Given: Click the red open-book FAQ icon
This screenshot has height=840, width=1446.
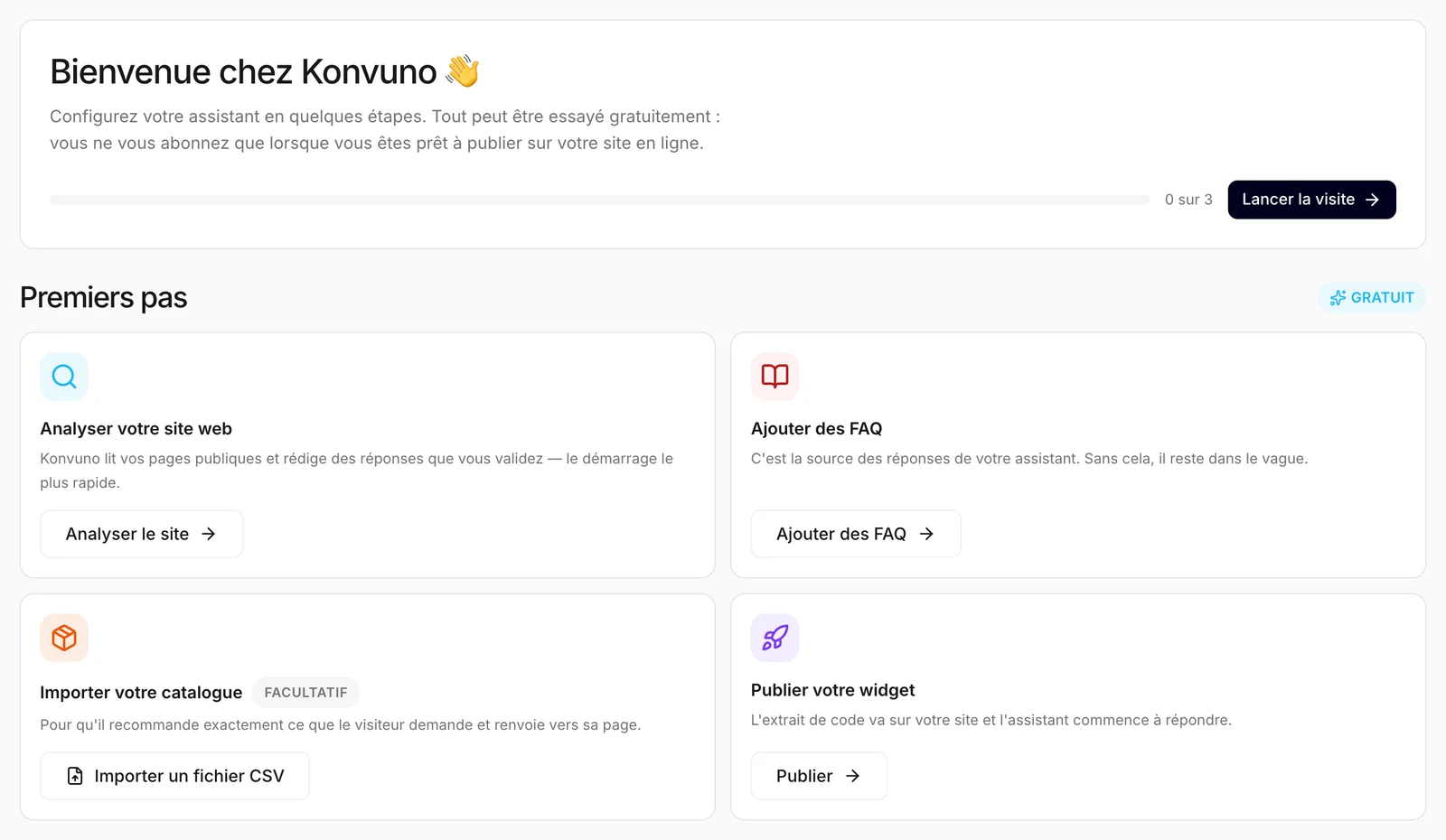Looking at the screenshot, I should click(775, 376).
